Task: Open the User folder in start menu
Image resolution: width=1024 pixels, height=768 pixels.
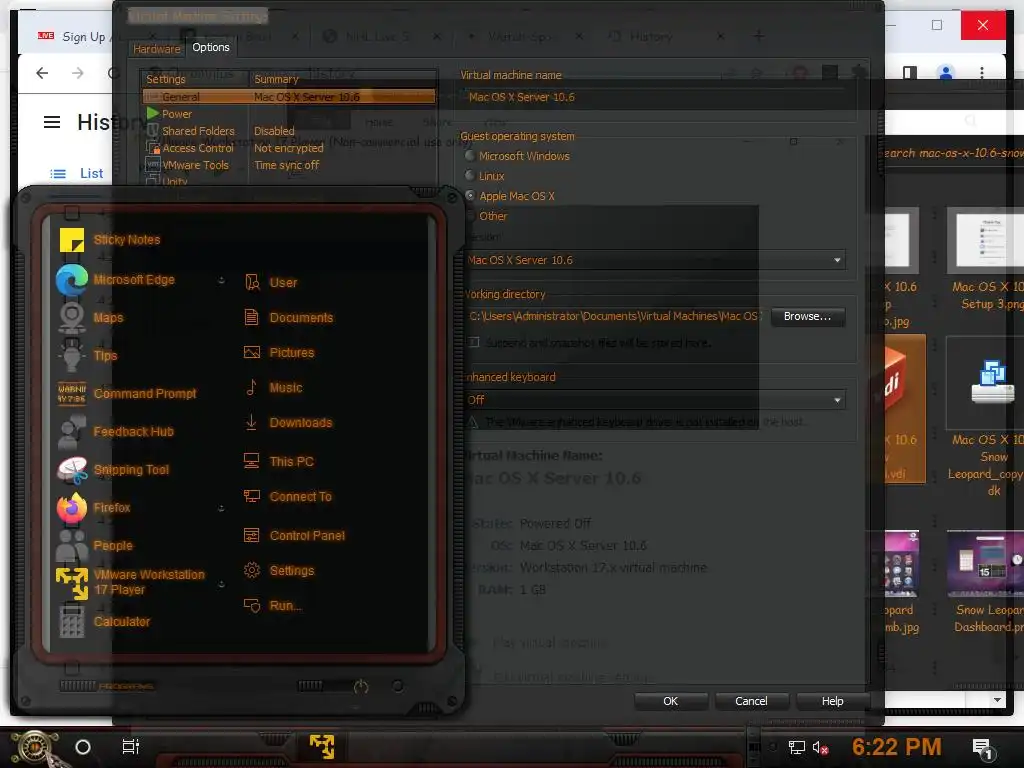Action: click(270, 283)
